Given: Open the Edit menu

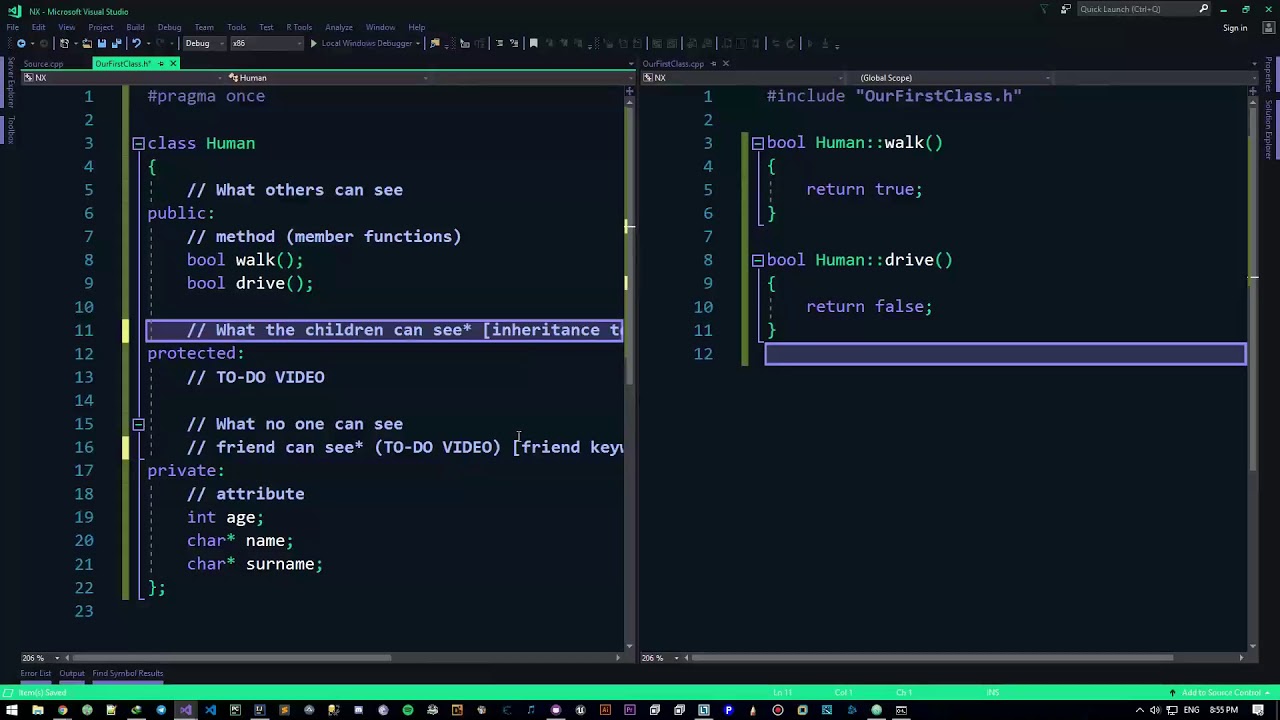Looking at the screenshot, I should [x=38, y=27].
